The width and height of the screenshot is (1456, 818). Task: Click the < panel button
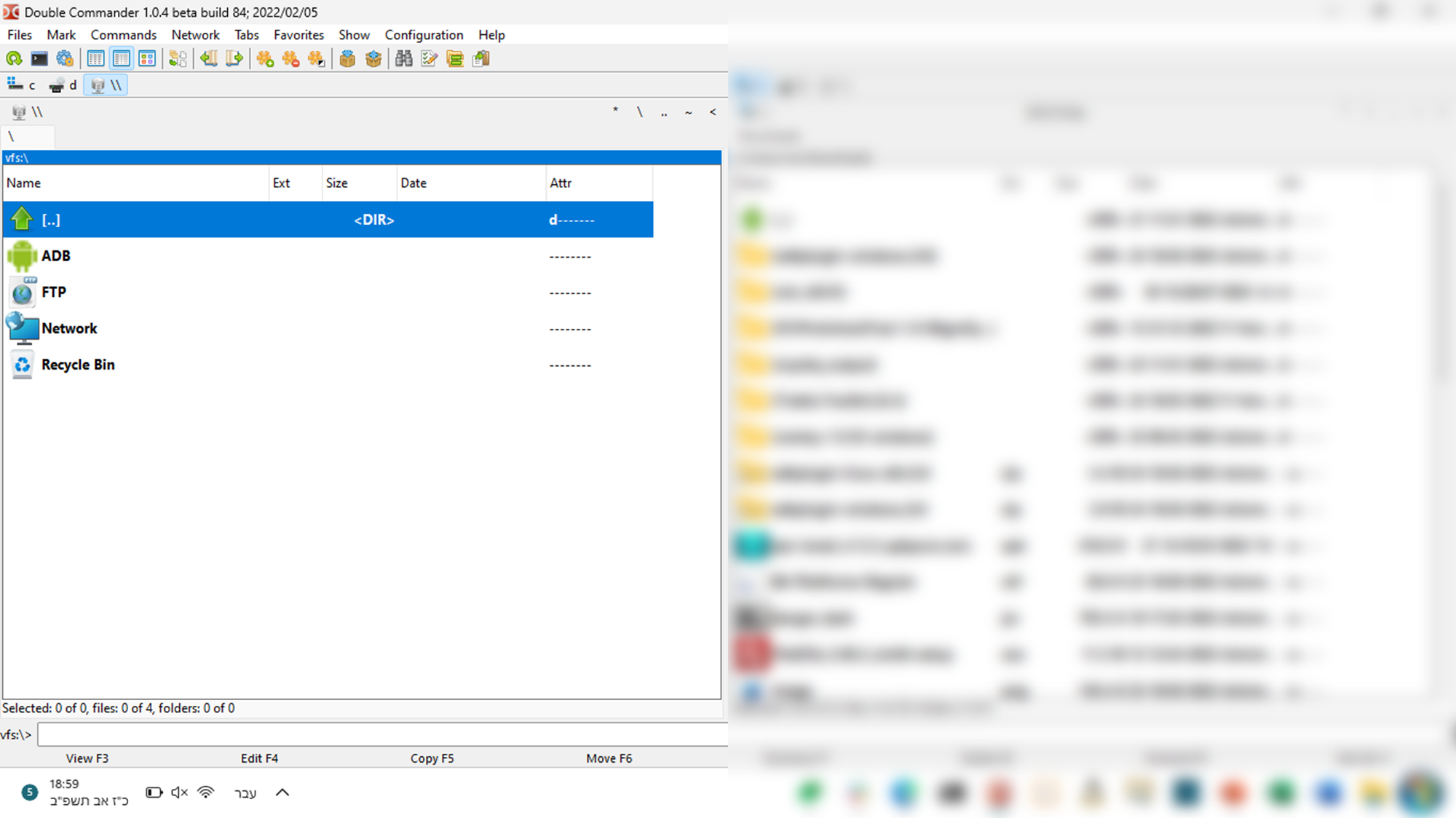[713, 112]
